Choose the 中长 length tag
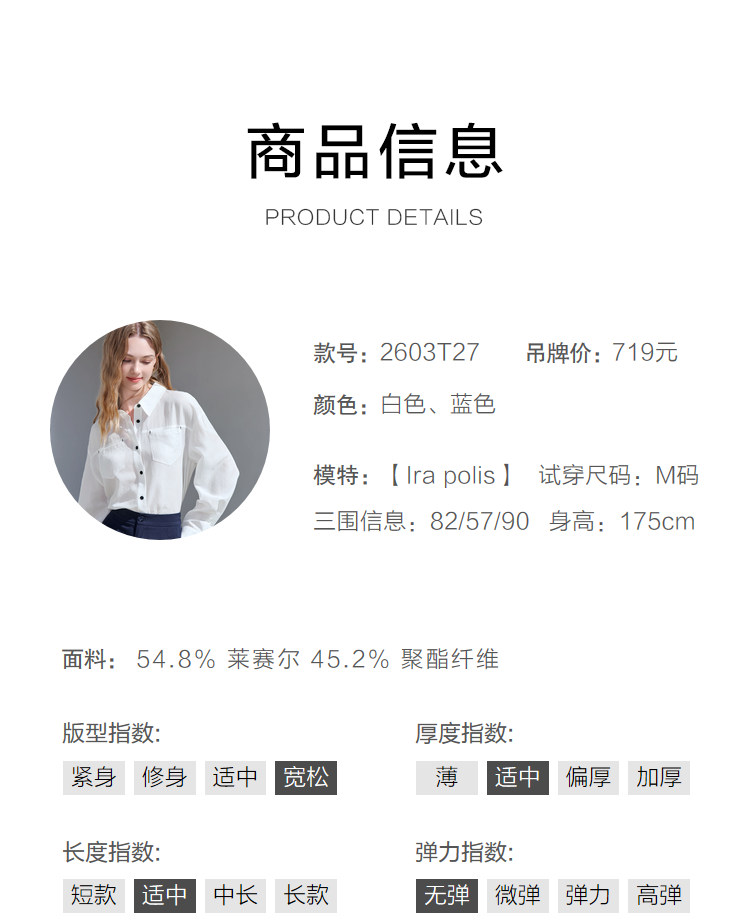Viewport: 750px width, 913px height. pyautogui.click(x=235, y=896)
